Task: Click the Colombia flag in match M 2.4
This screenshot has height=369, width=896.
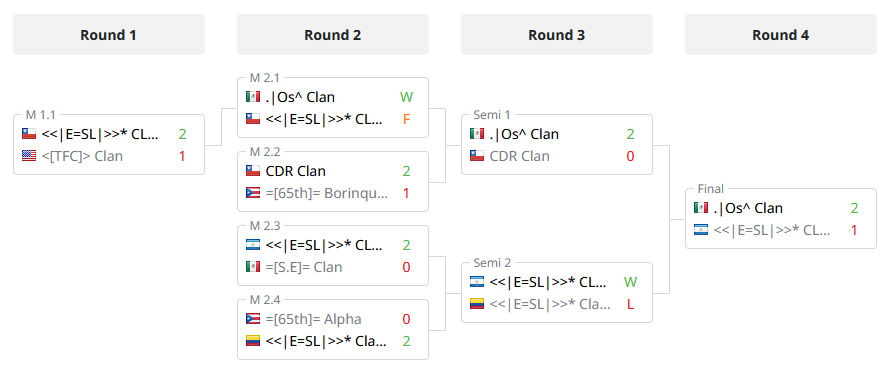Action: (x=253, y=341)
